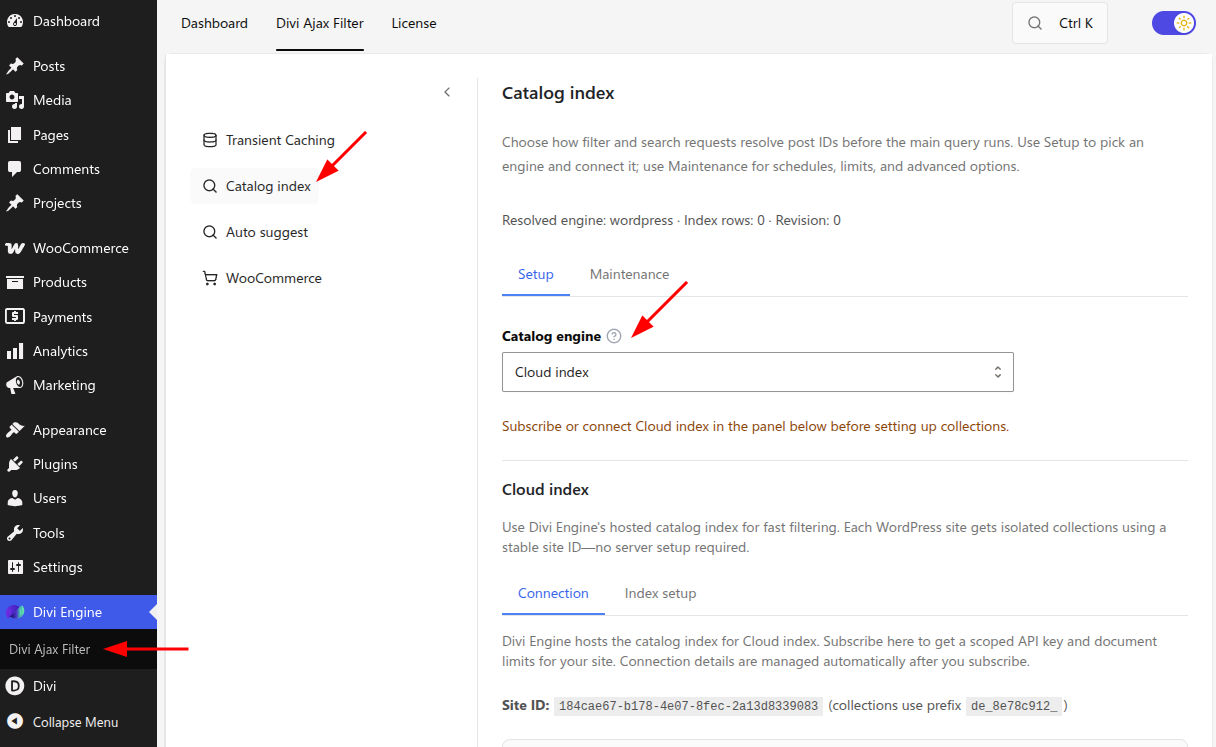Viewport: 1216px width, 747px height.
Task: Open the License top tab
Action: point(414,23)
